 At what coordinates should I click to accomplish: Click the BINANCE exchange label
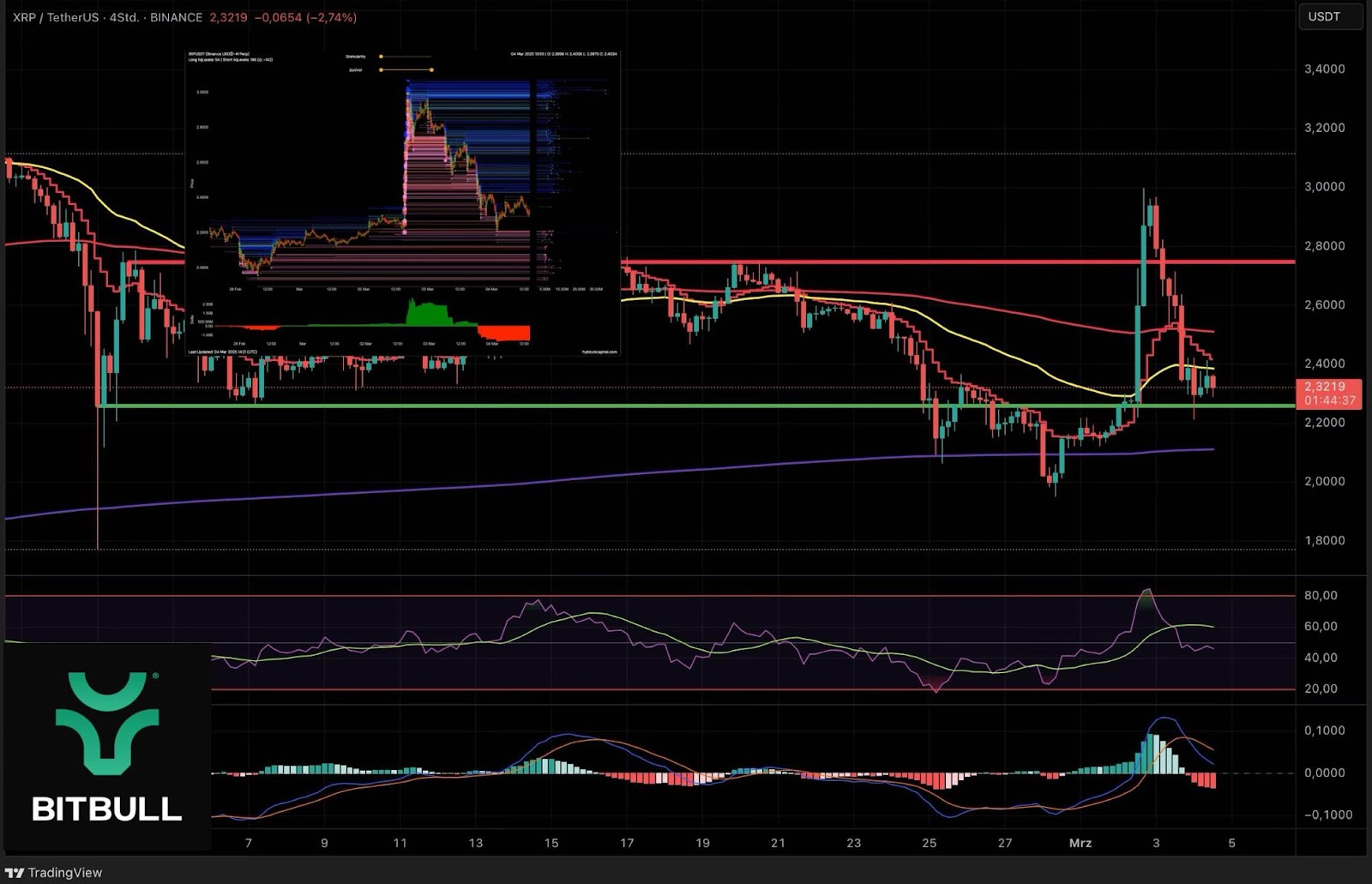(x=176, y=17)
